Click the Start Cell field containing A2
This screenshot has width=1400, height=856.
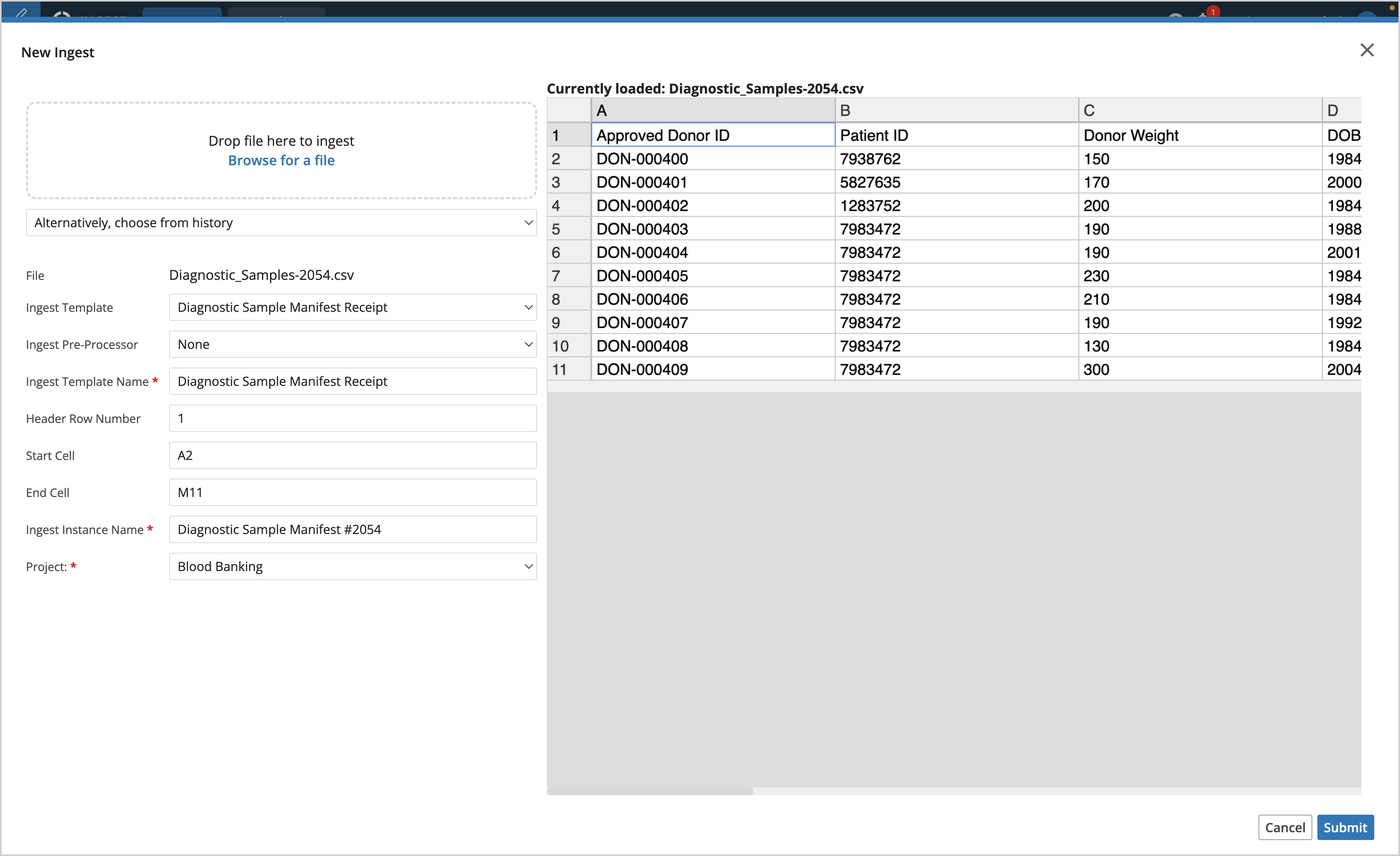tap(353, 455)
